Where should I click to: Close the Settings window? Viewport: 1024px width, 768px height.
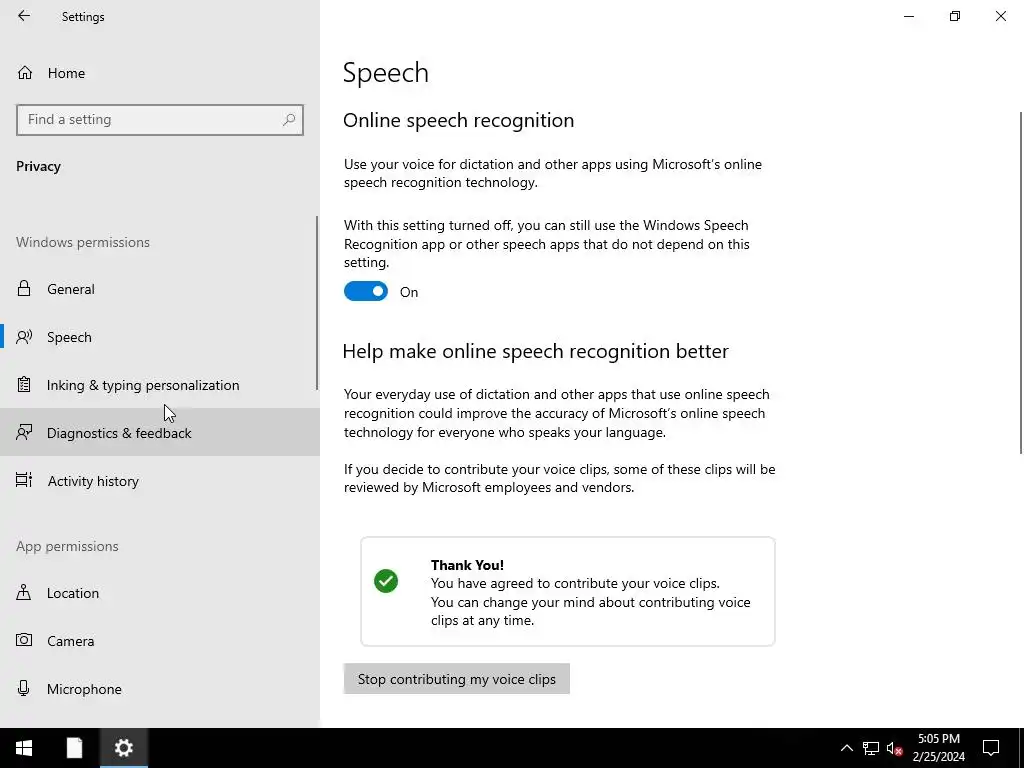pos(1000,16)
